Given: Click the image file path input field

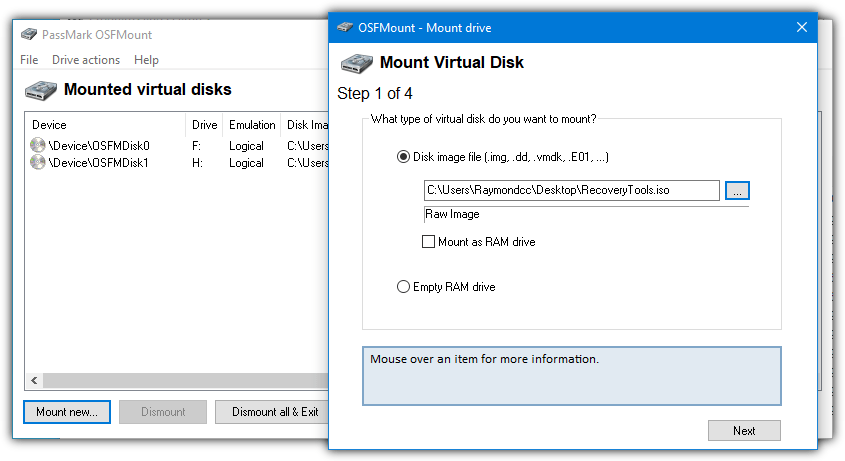Looking at the screenshot, I should 572,190.
